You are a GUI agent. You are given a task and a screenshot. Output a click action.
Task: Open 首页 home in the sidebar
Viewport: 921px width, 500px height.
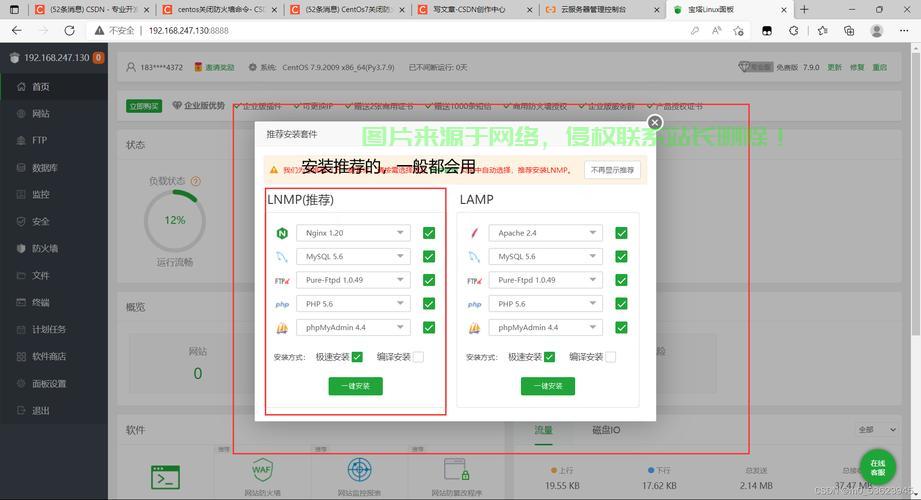40,87
